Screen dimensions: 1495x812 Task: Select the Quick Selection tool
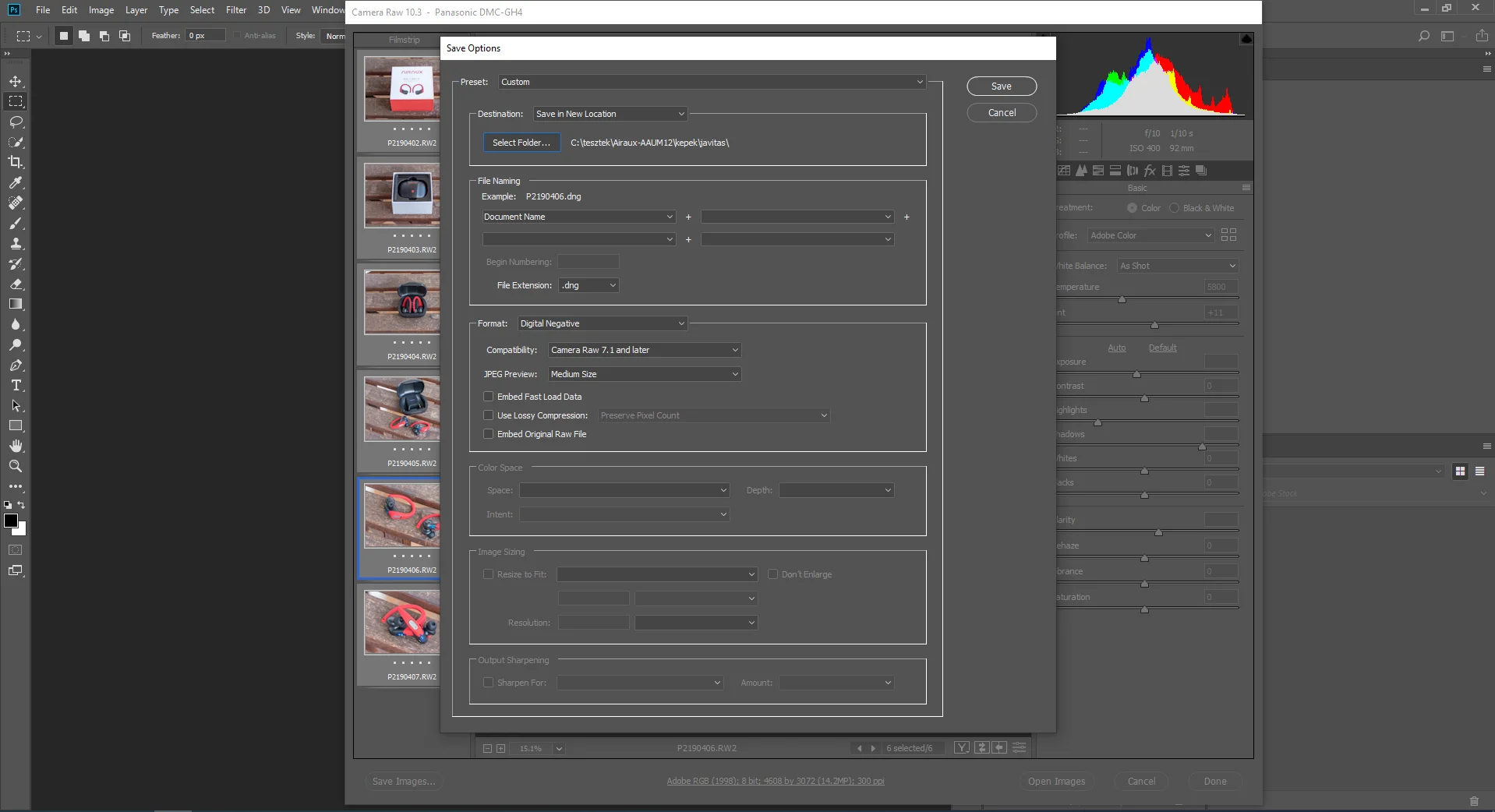pyautogui.click(x=16, y=142)
